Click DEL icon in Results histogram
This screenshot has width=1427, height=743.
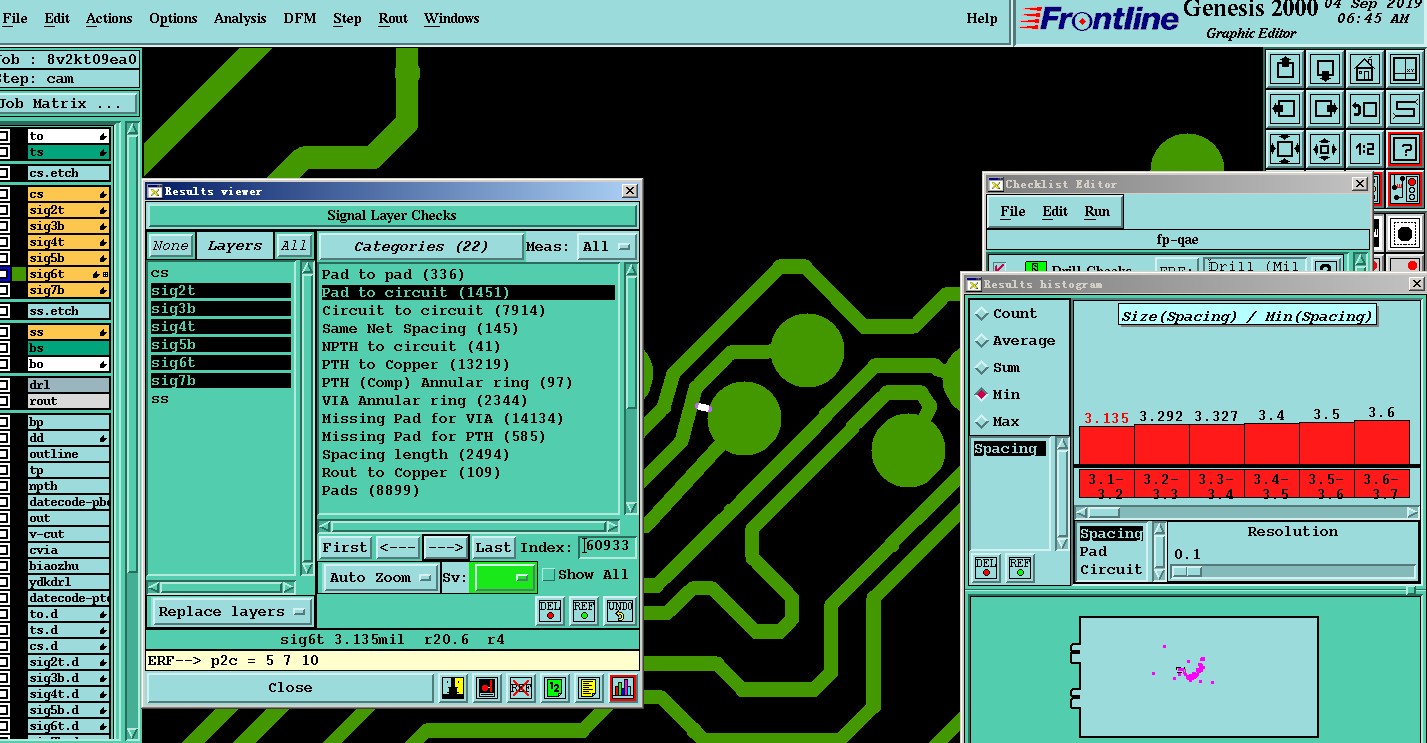pyautogui.click(x=986, y=568)
